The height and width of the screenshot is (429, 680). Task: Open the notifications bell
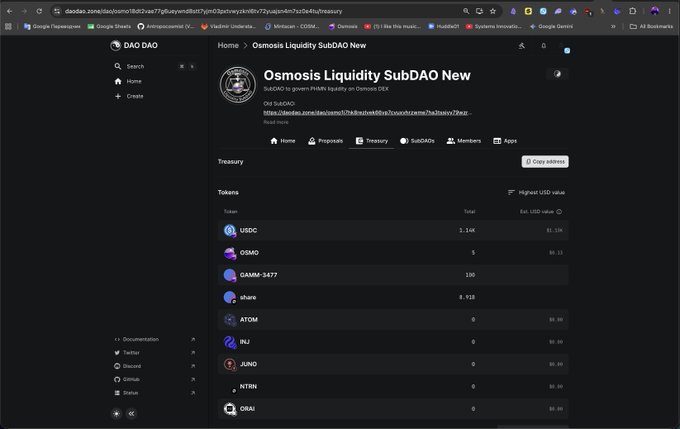(543, 46)
